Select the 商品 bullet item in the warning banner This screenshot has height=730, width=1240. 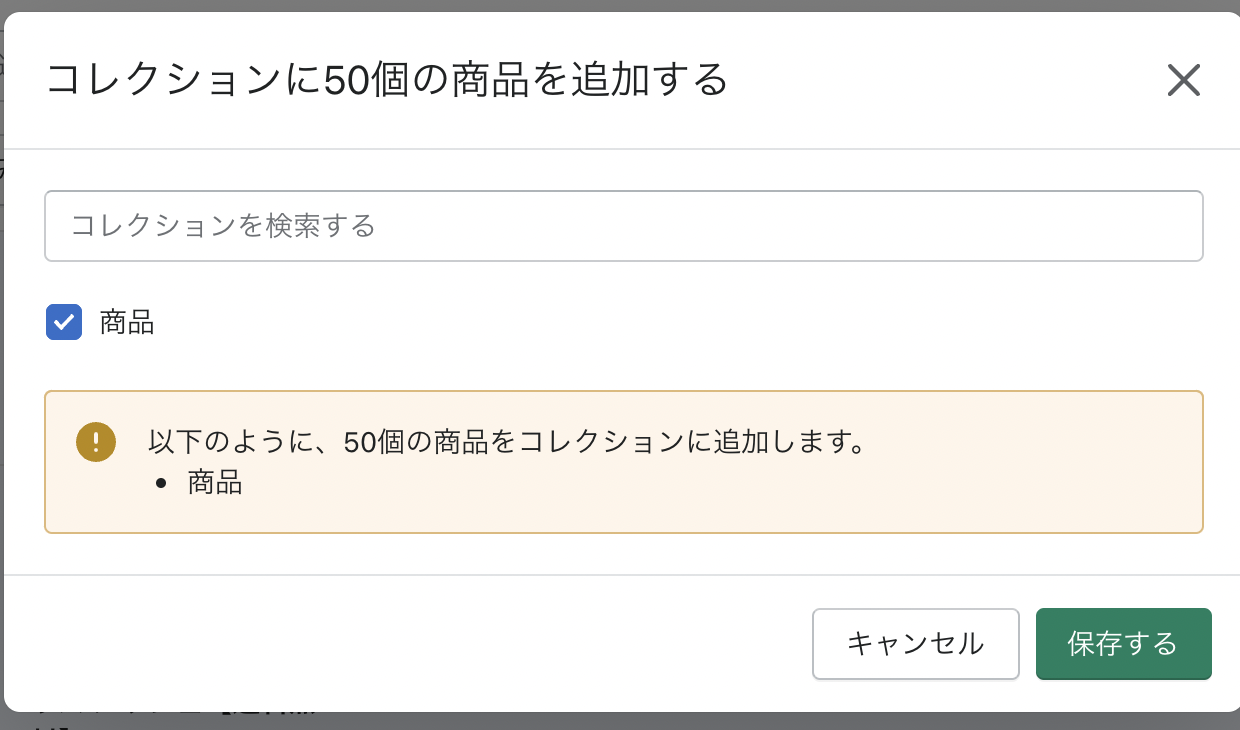coord(215,483)
